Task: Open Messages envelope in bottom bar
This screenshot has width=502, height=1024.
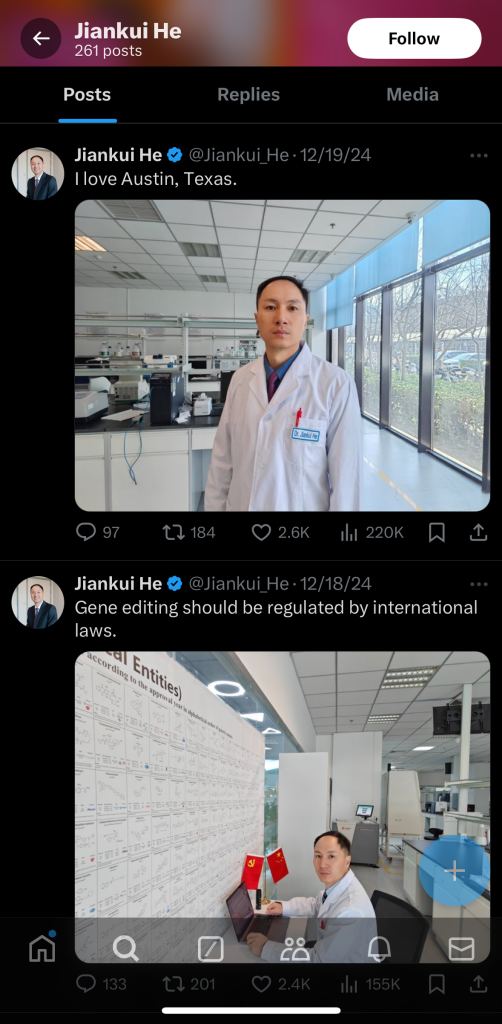Action: tap(462, 949)
